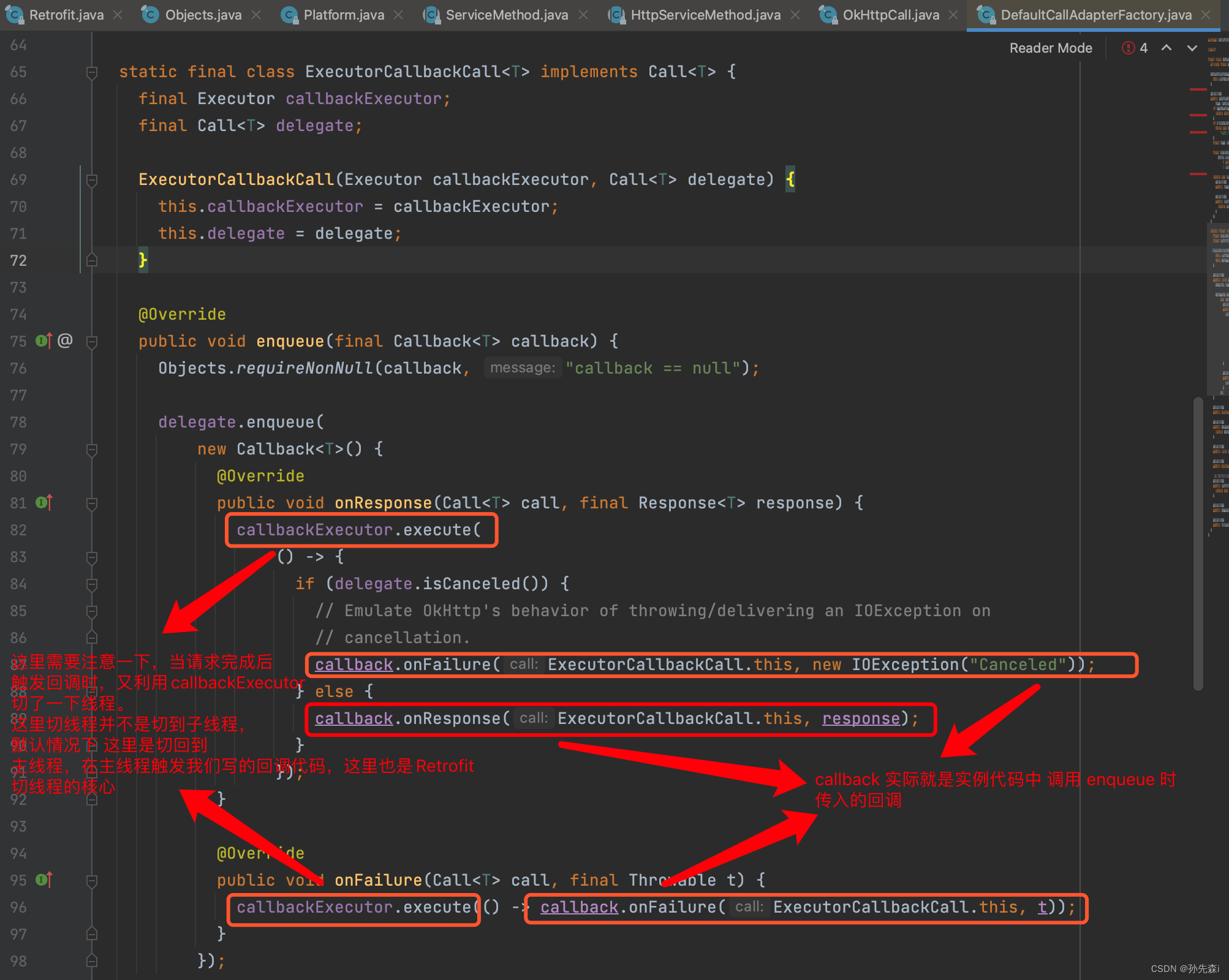Click the vertical scrollbar thumb in editor
The image size is (1229, 980).
pos(1198,544)
